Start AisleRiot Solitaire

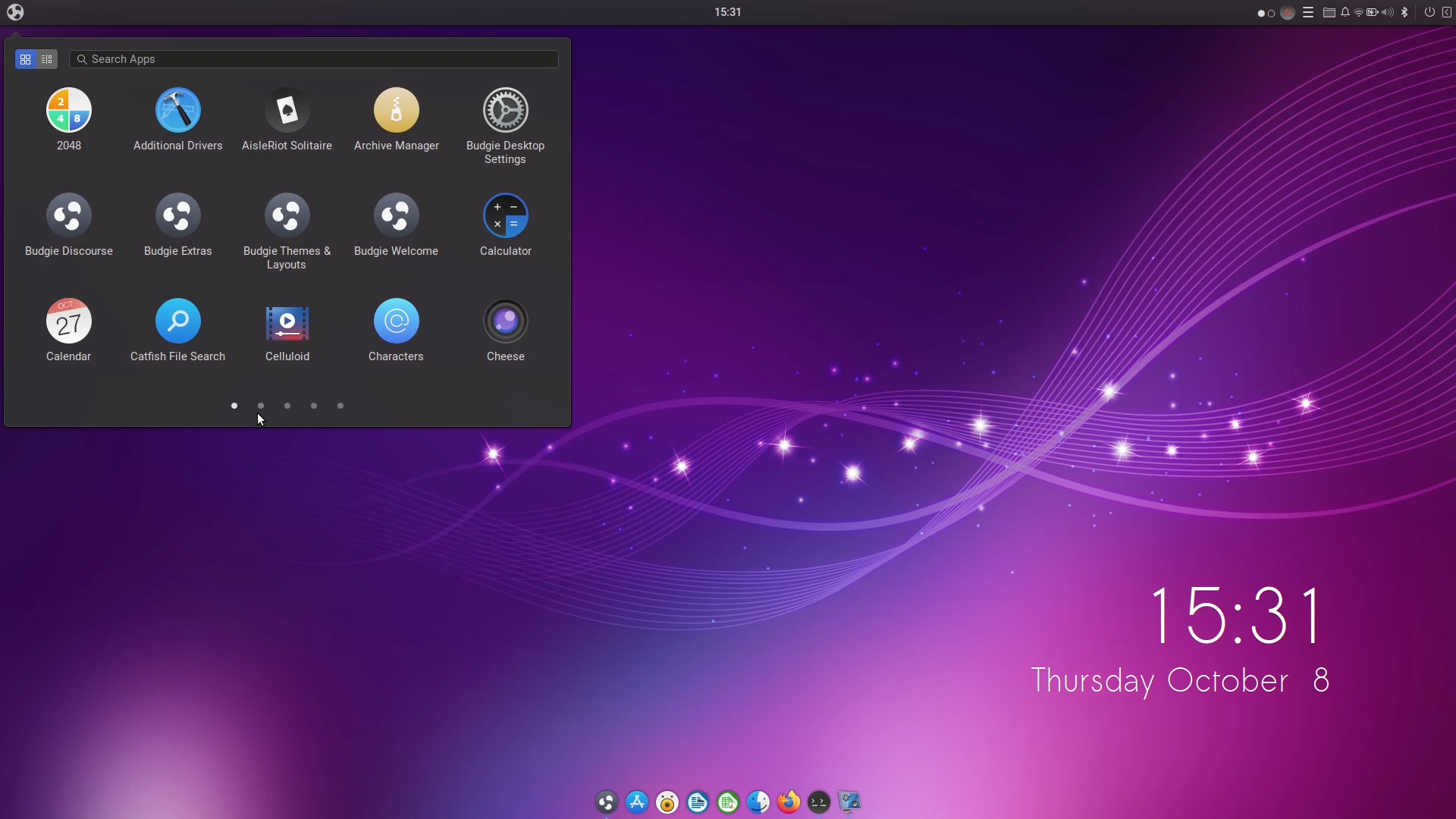287,121
